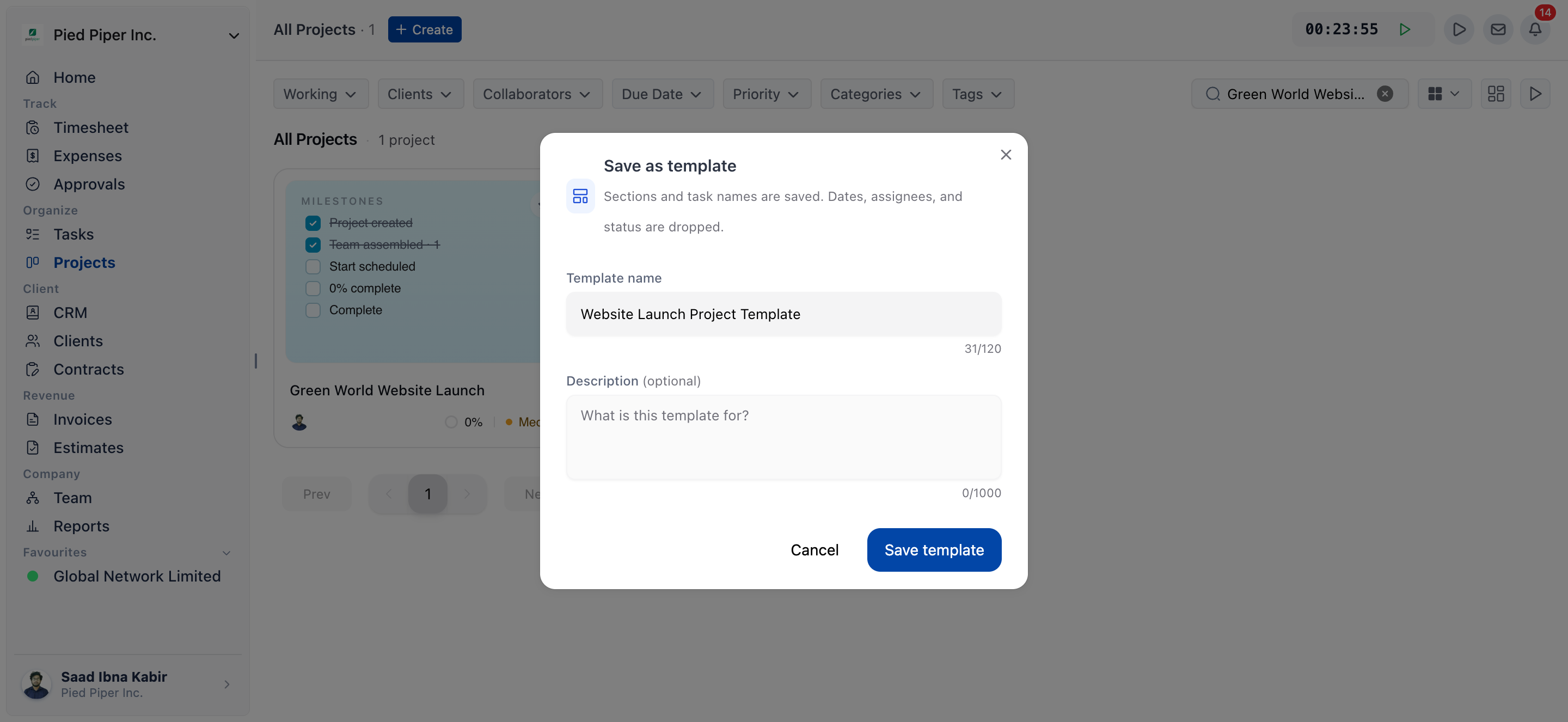Start the timer with the green play icon
Image resolution: width=1568 pixels, height=722 pixels.
tap(1404, 29)
